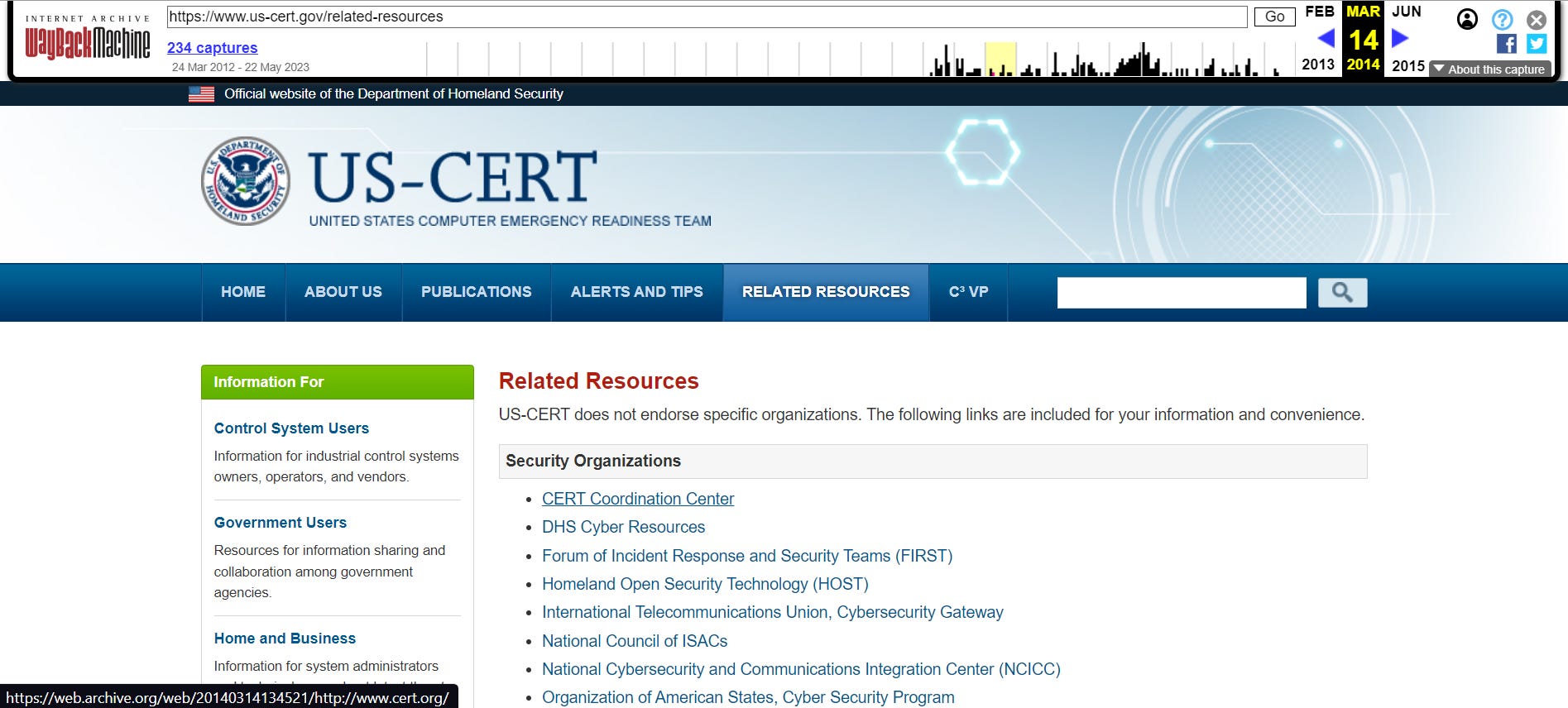Click the Wayback URL input field
Viewport: 1568px width, 708px height.
click(x=707, y=17)
